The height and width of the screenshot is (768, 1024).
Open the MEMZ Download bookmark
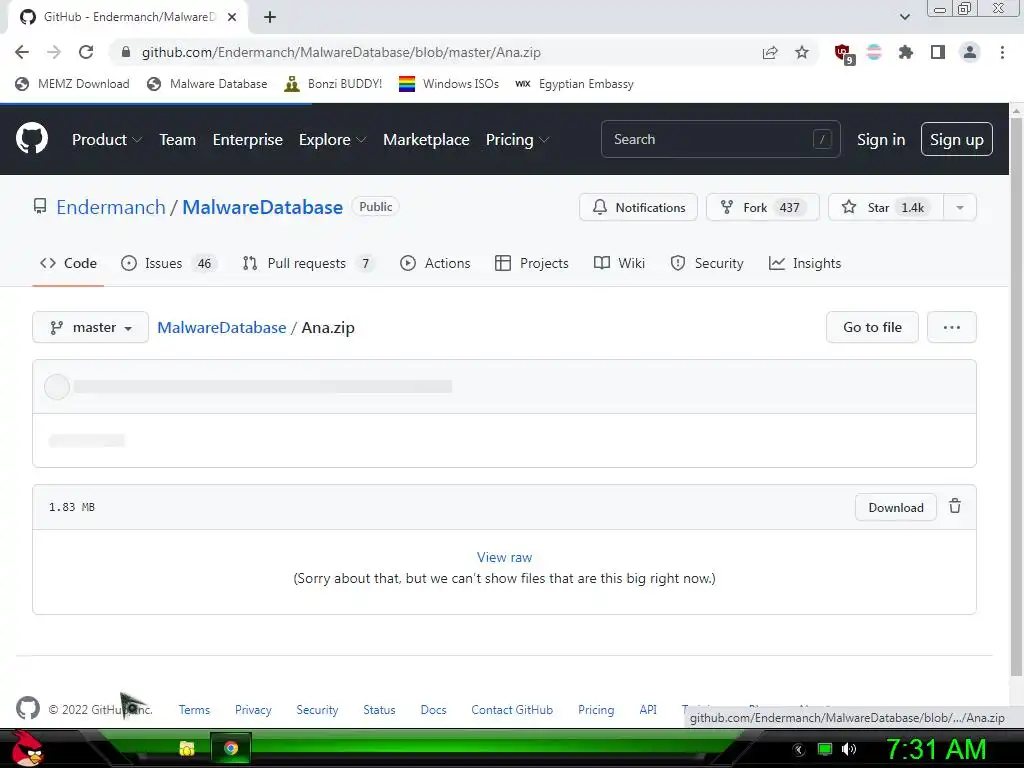72,84
